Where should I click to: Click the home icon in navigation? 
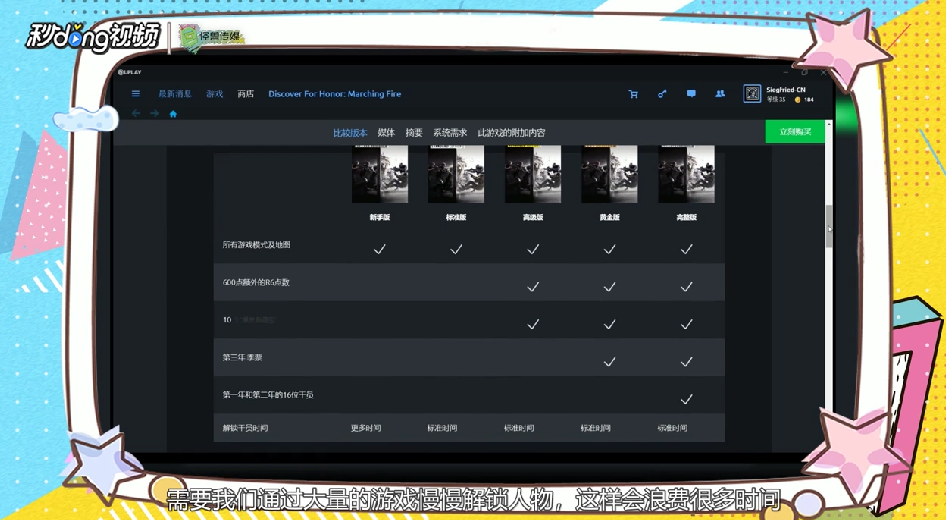point(173,113)
